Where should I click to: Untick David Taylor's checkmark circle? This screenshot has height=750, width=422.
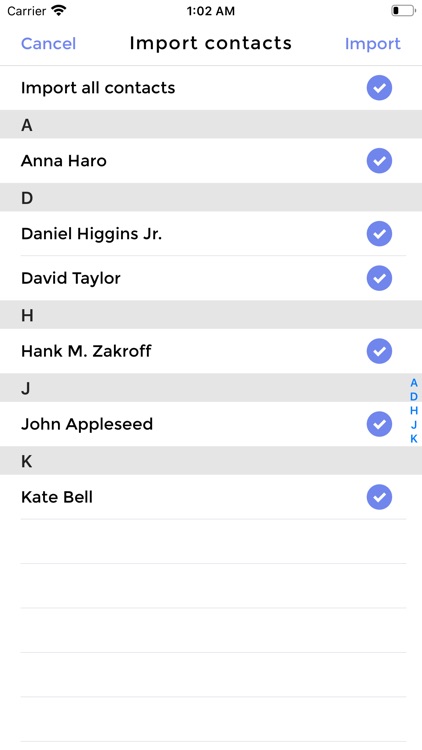(x=379, y=278)
